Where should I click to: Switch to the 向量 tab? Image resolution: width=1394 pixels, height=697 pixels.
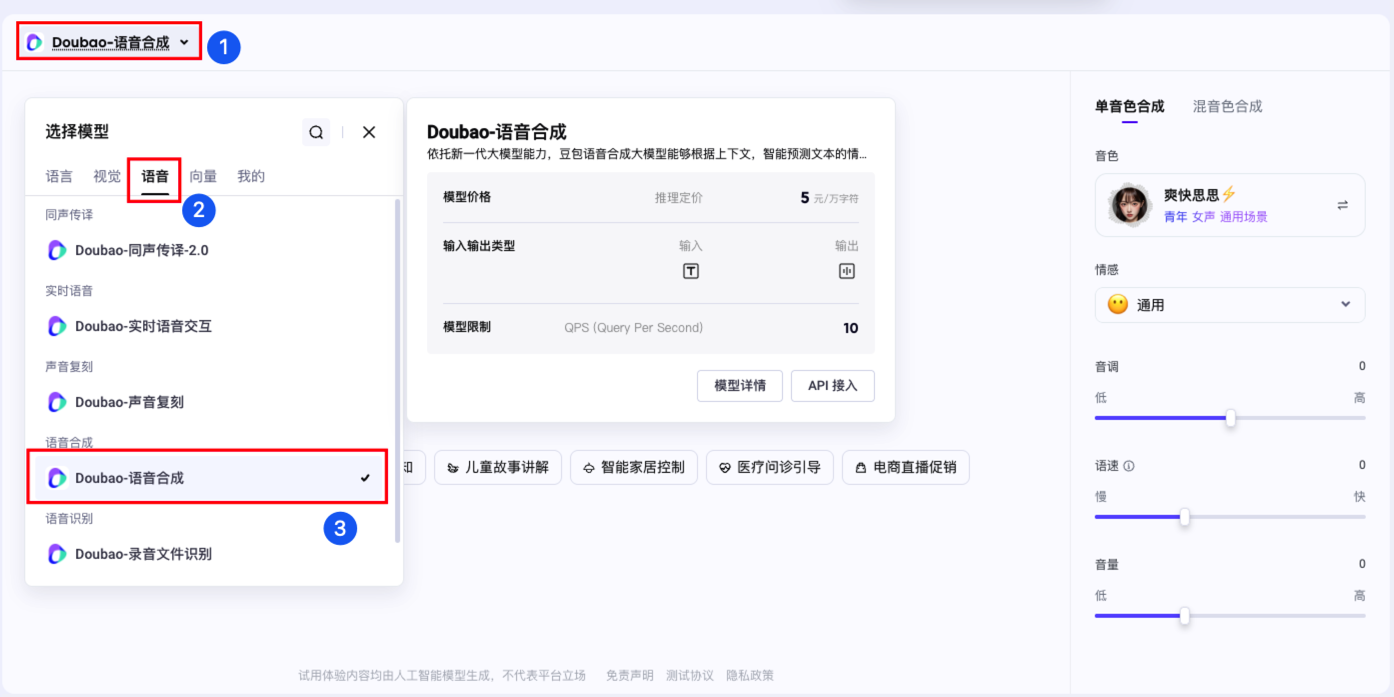coord(203,176)
